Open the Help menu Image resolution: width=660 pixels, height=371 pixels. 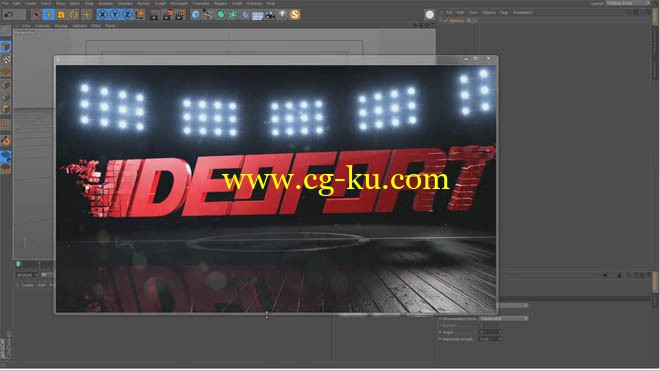(x=271, y=3)
